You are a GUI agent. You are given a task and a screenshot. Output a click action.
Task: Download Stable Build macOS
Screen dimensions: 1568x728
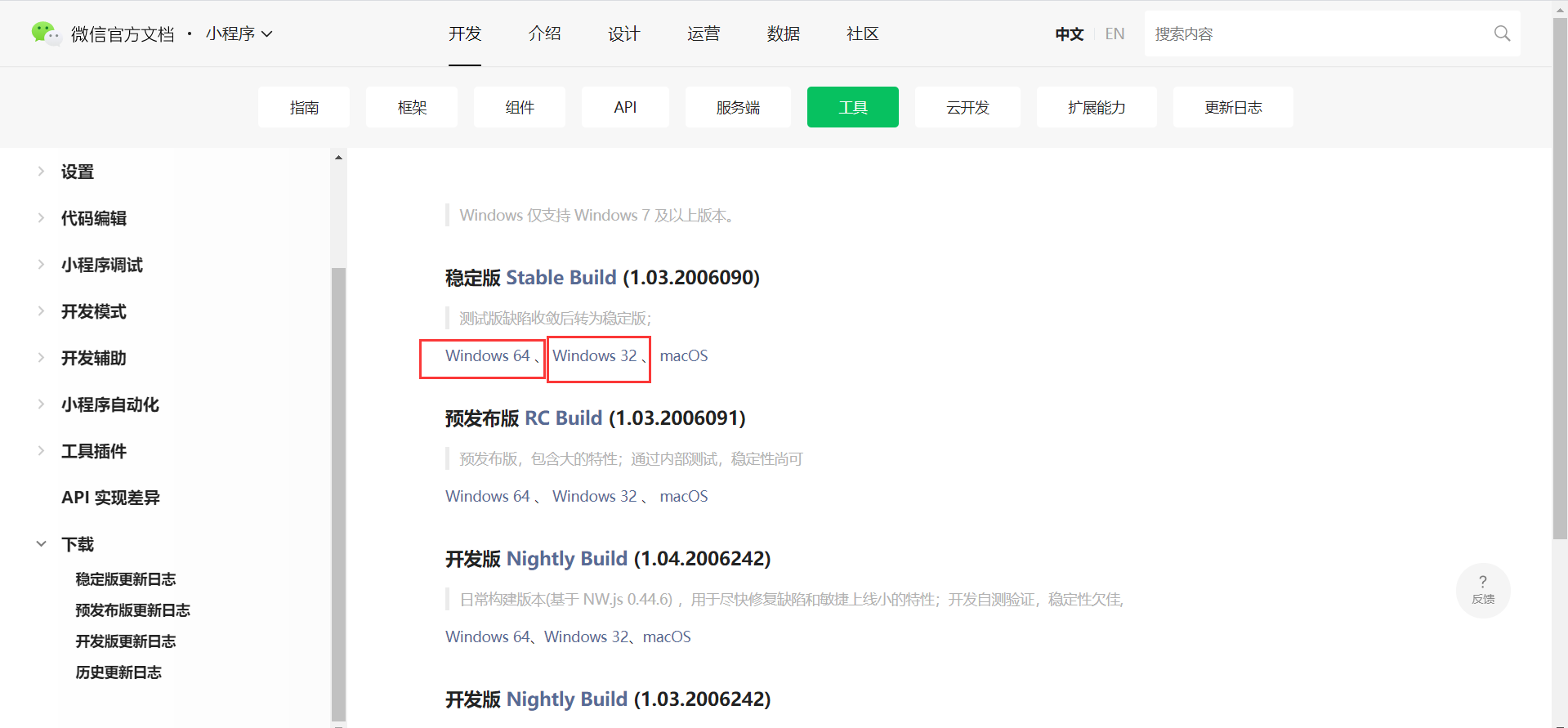[684, 355]
